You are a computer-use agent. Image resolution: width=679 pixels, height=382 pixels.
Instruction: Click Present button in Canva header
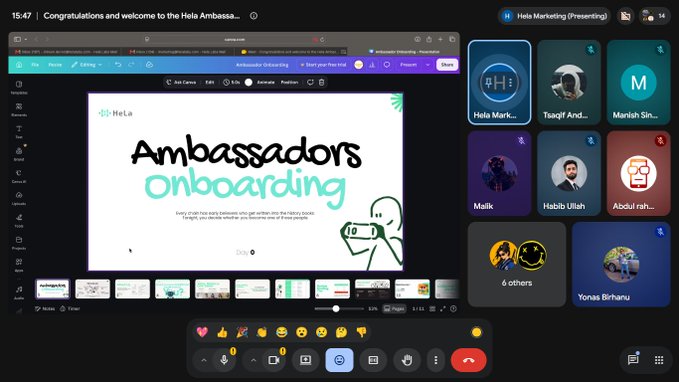click(x=408, y=65)
